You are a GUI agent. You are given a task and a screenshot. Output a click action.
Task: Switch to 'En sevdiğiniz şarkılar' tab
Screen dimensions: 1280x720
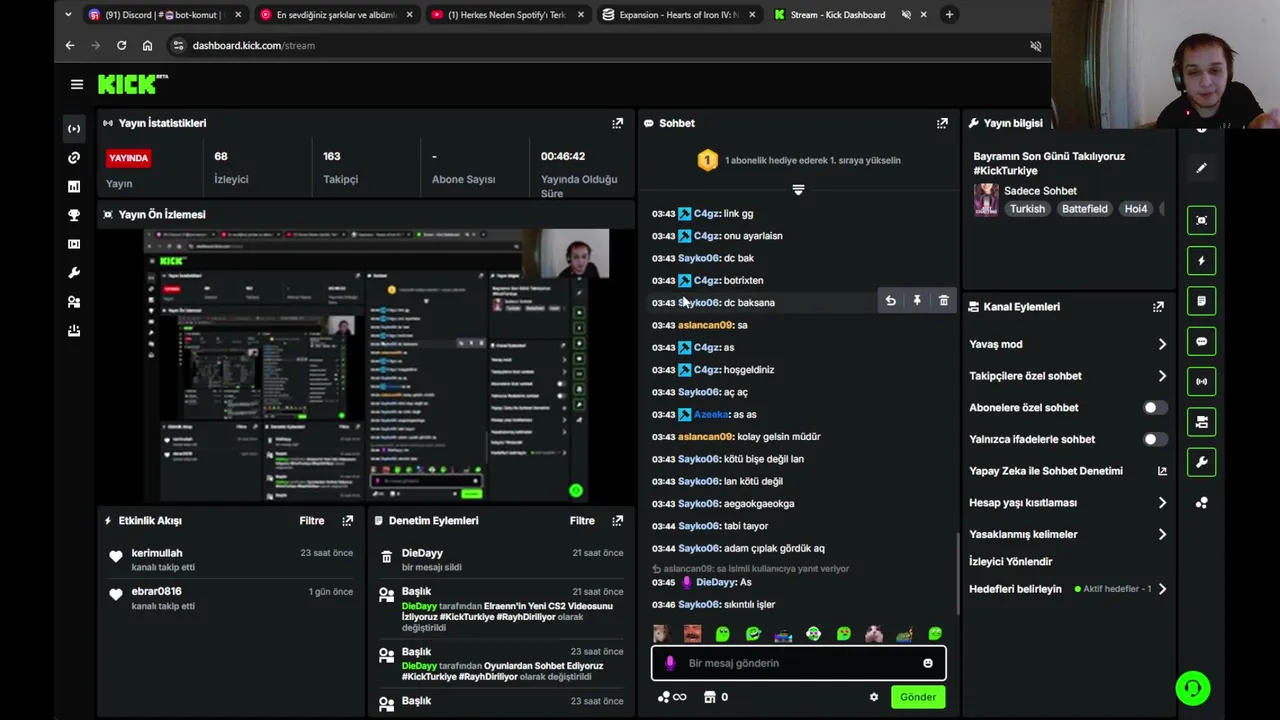coord(336,15)
